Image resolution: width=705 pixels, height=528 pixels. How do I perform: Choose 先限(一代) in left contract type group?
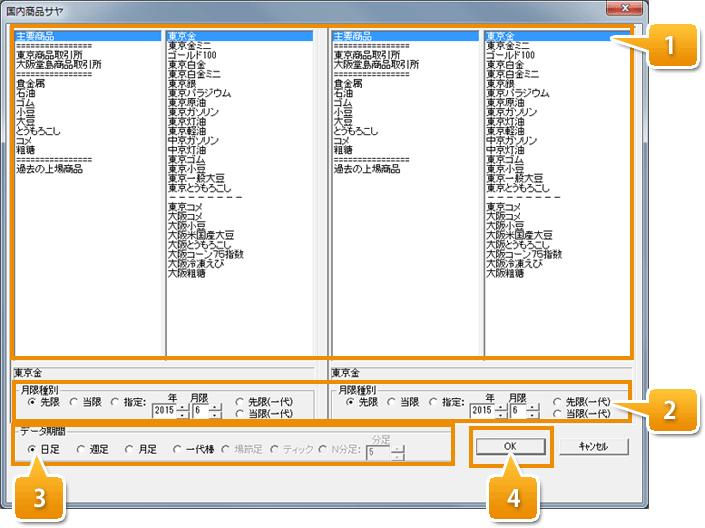tap(239, 402)
